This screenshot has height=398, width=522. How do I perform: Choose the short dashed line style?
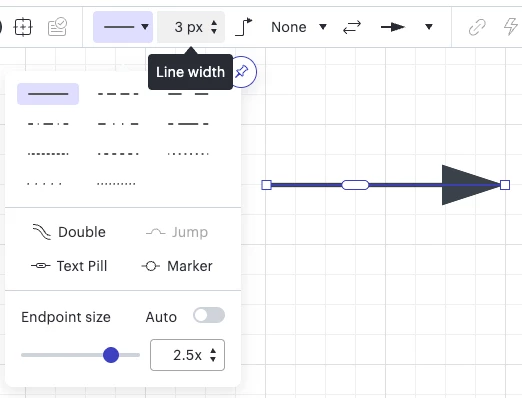point(118,94)
